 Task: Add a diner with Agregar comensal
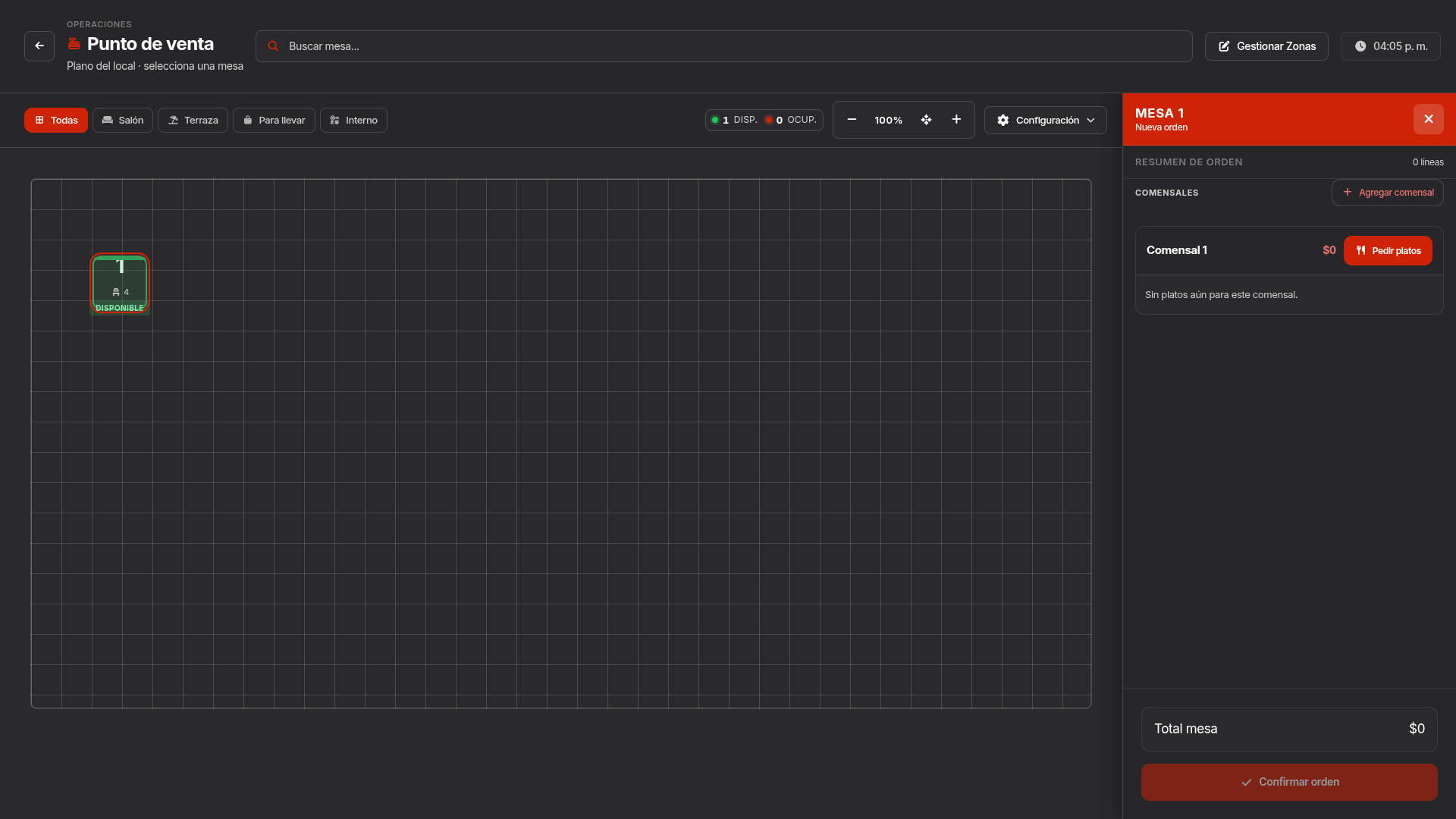point(1387,193)
